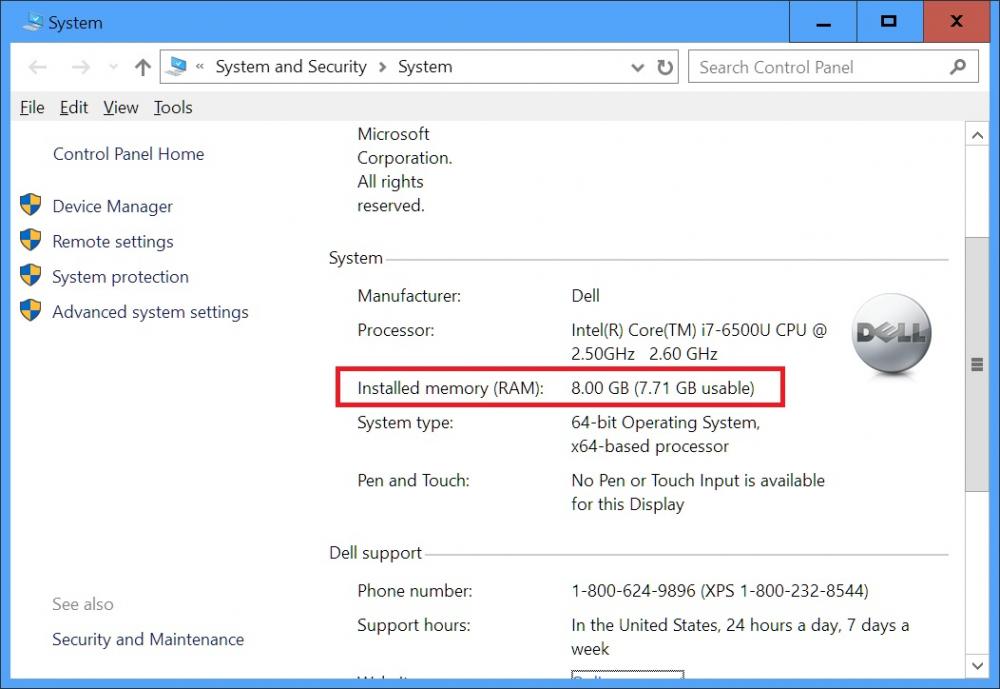Click the shield icon beside Remote settings
This screenshot has height=689, width=1000.
31,240
